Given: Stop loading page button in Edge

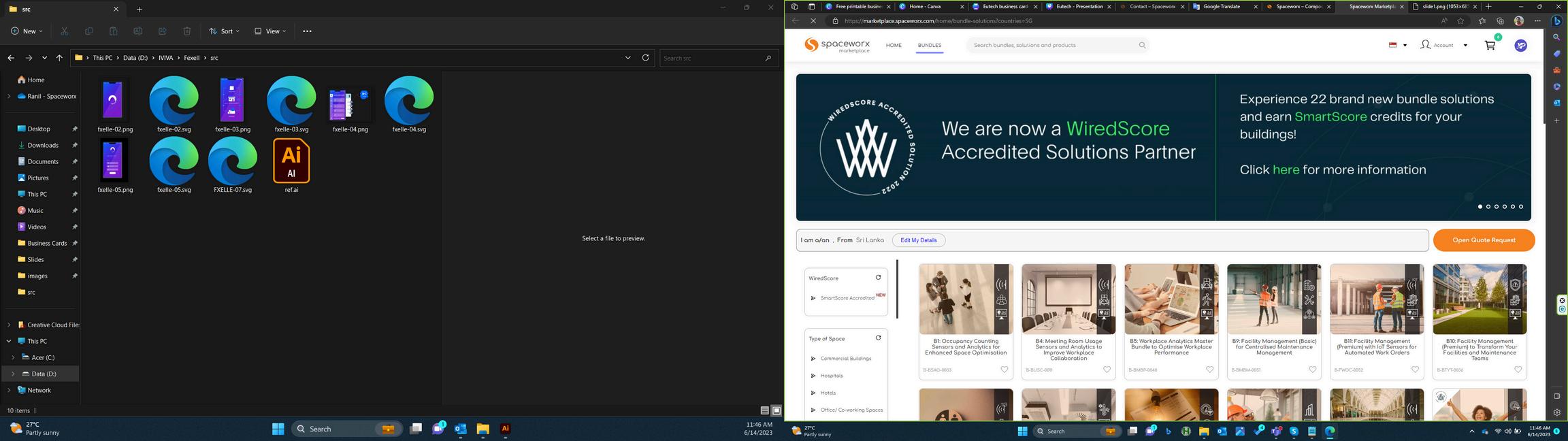Looking at the screenshot, I should click(x=813, y=20).
